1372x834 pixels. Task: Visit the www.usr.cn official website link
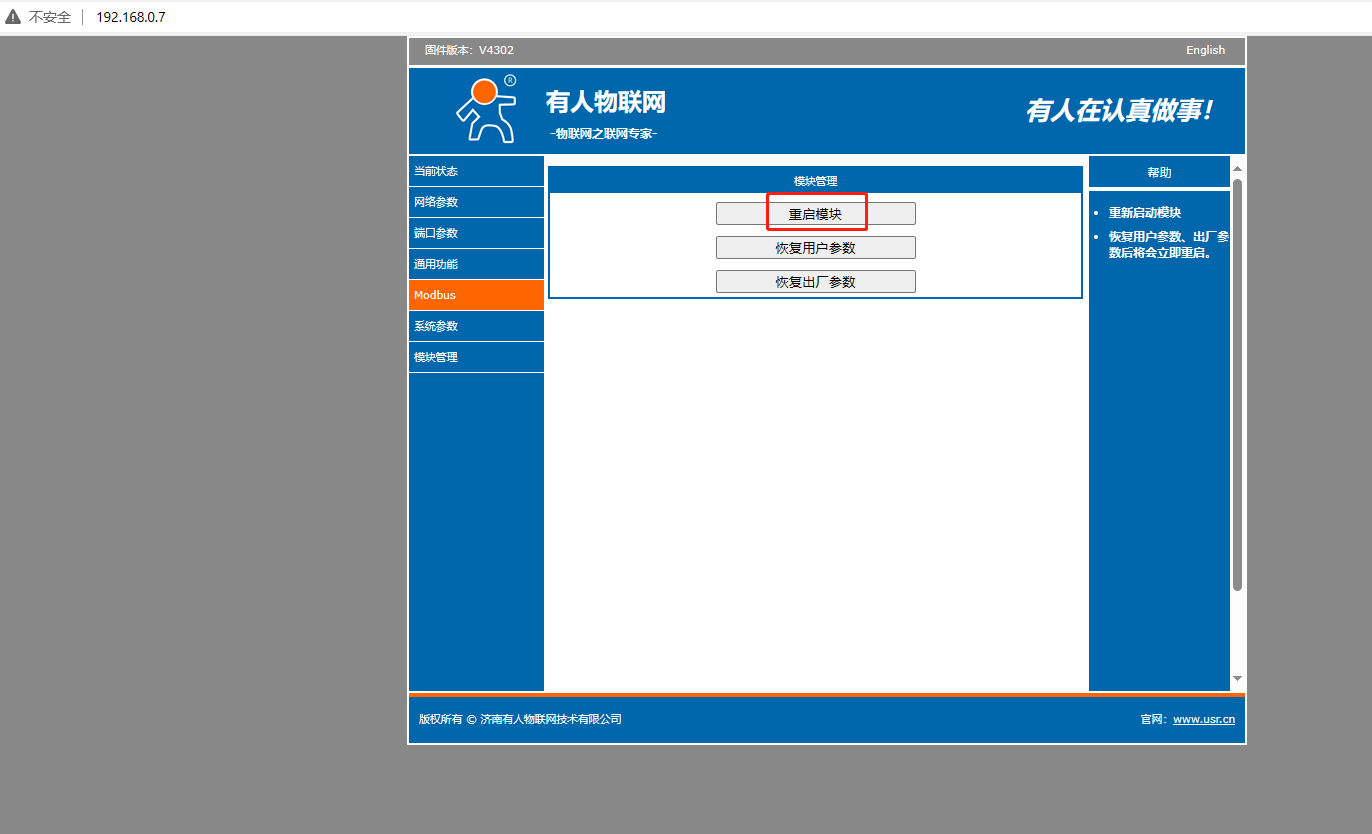pos(1204,719)
